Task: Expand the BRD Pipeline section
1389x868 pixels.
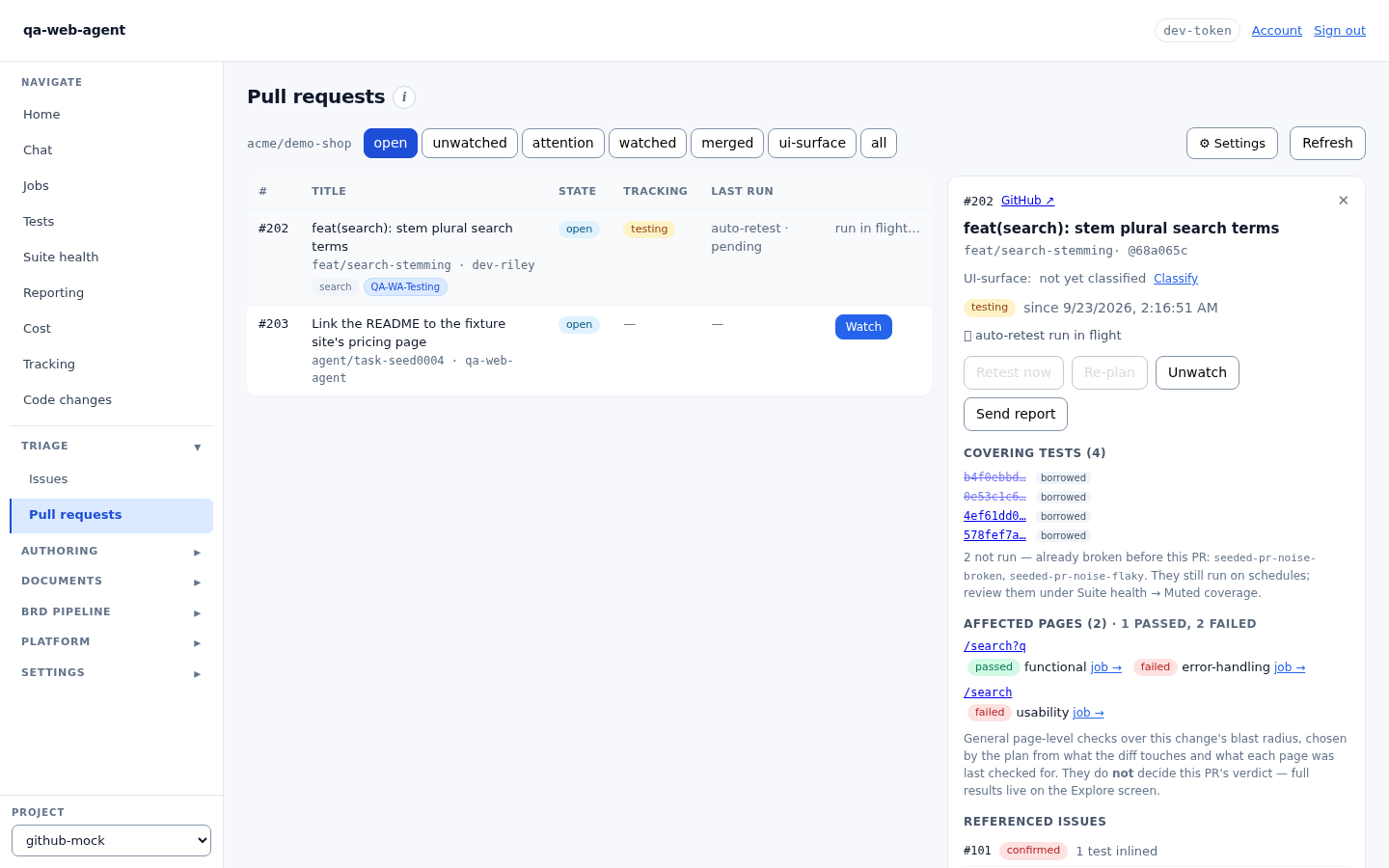Action: point(112,612)
